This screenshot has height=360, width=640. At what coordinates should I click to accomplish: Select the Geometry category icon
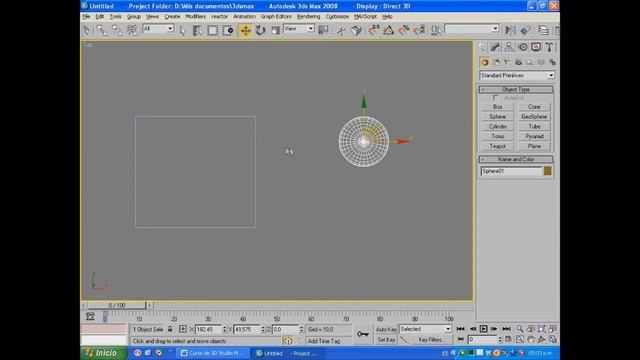click(x=485, y=62)
